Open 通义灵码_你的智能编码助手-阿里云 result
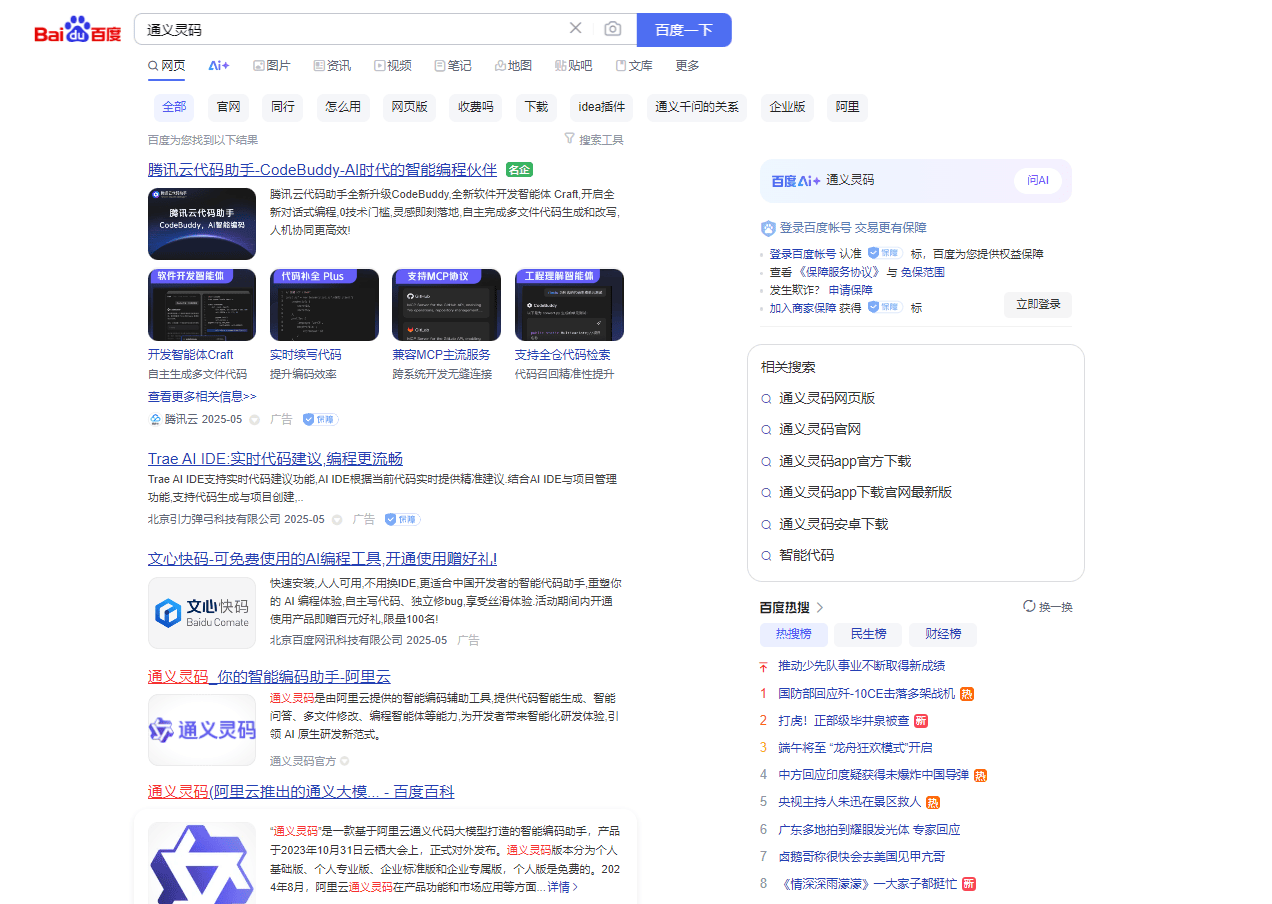1272x904 pixels. coord(269,677)
